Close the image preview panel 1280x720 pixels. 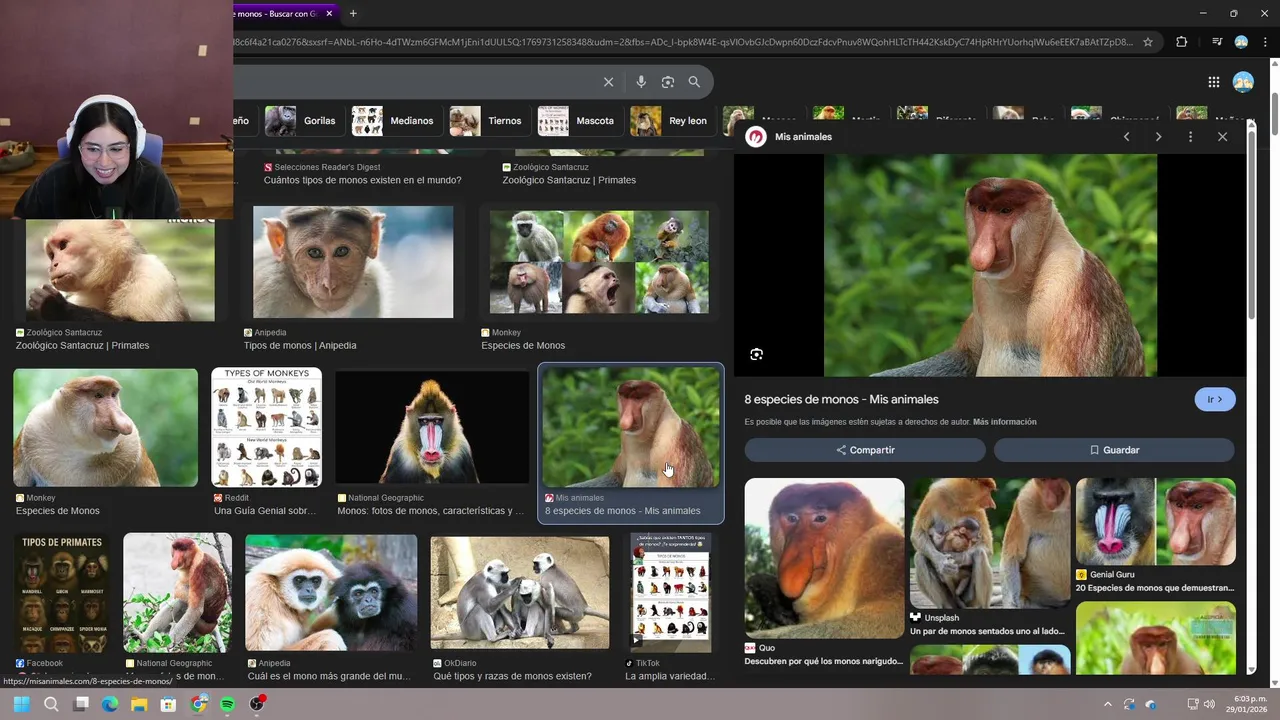click(1222, 137)
